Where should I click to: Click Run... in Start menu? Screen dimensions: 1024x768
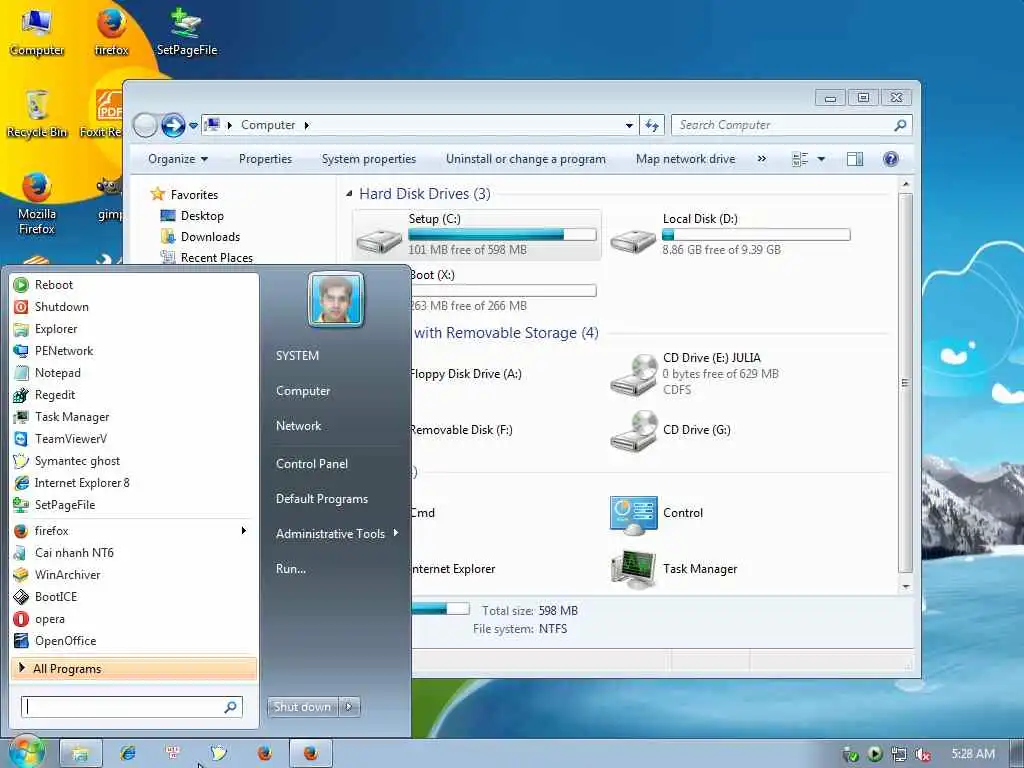(x=291, y=569)
